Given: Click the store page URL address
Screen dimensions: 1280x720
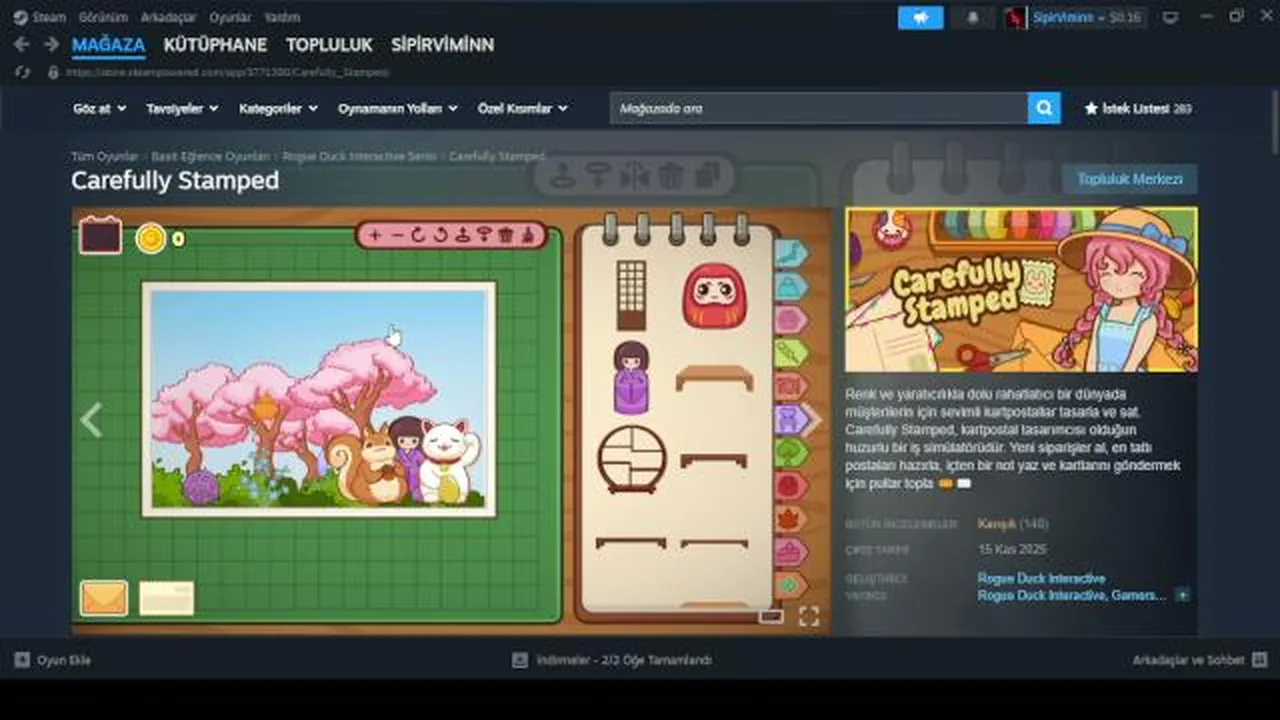Looking at the screenshot, I should (x=227, y=72).
